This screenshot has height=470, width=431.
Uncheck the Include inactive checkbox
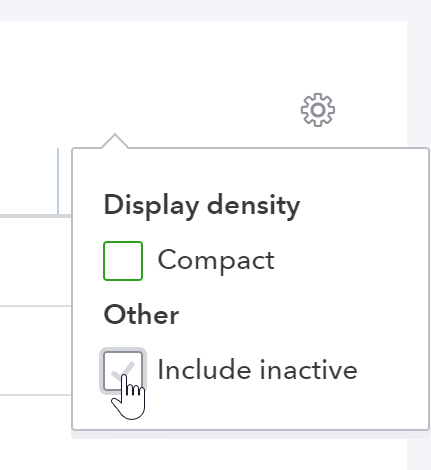pos(123,371)
